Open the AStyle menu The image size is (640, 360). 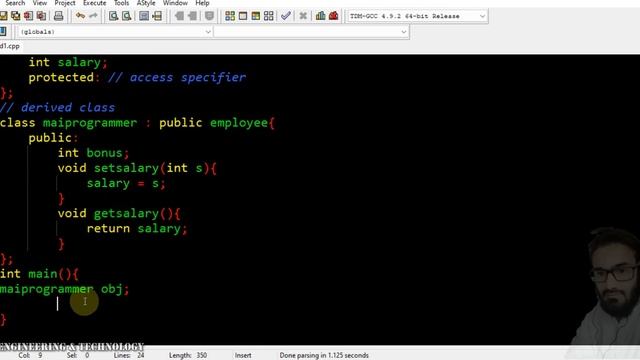(146, 3)
